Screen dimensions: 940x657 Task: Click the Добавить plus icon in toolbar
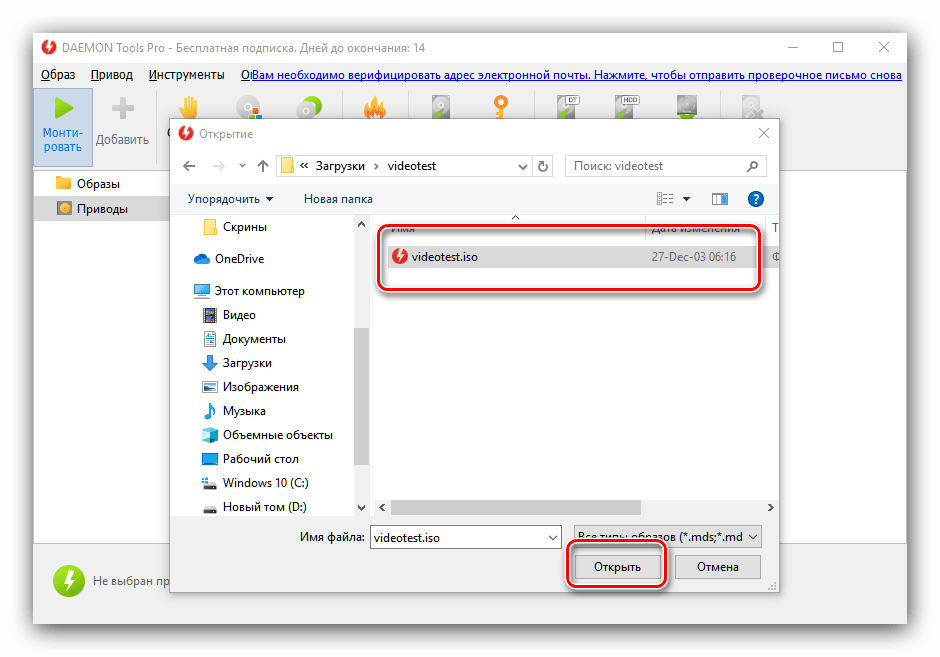(x=122, y=108)
